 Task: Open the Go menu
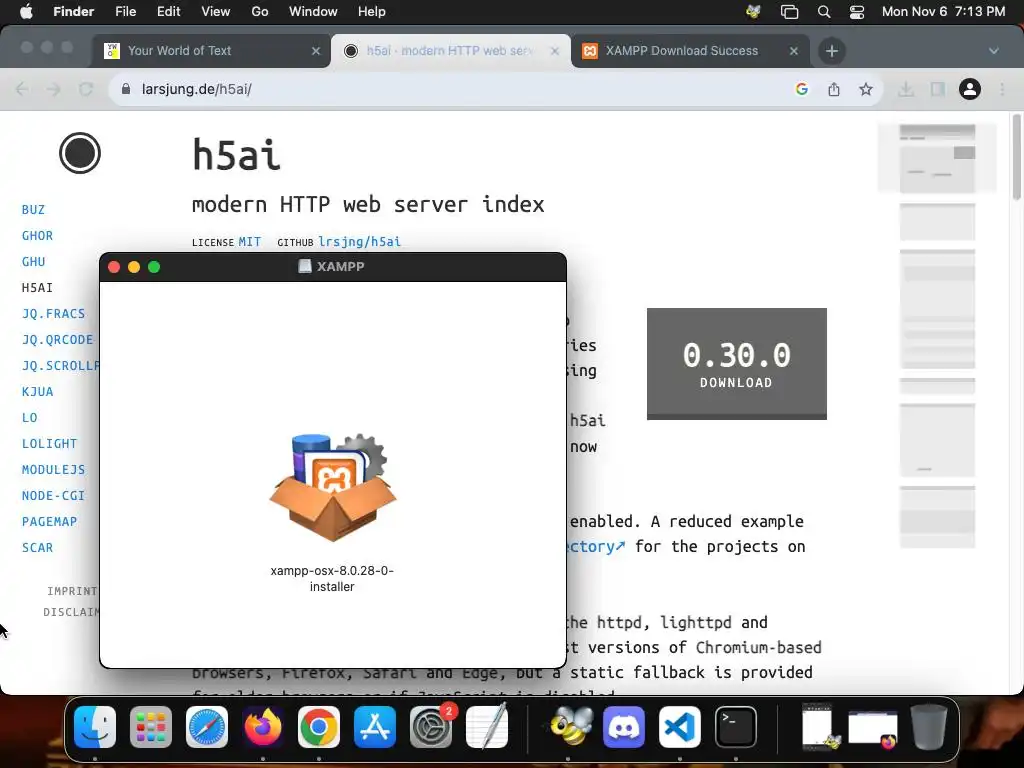tap(260, 12)
